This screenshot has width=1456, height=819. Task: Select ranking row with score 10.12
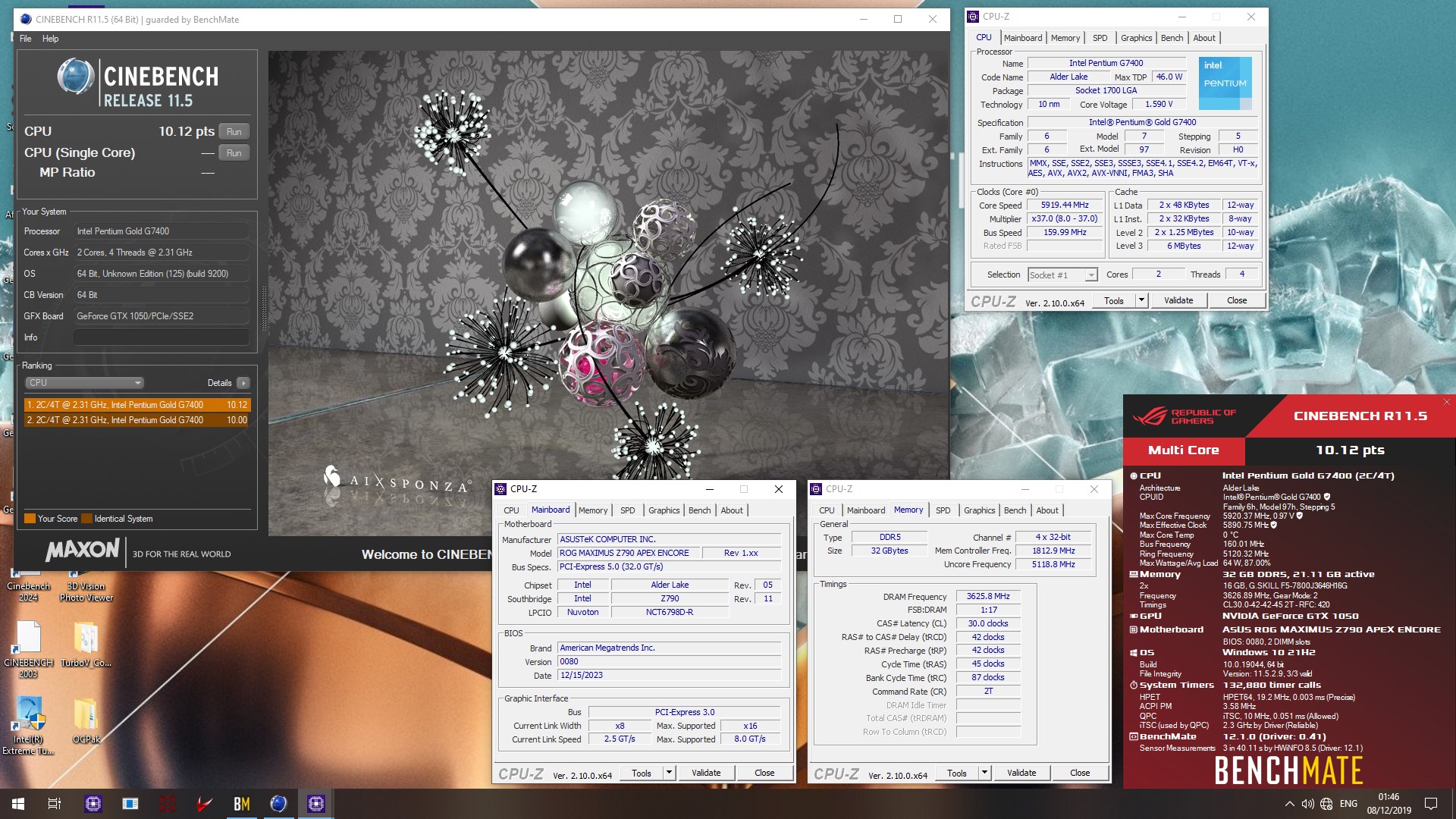137,405
